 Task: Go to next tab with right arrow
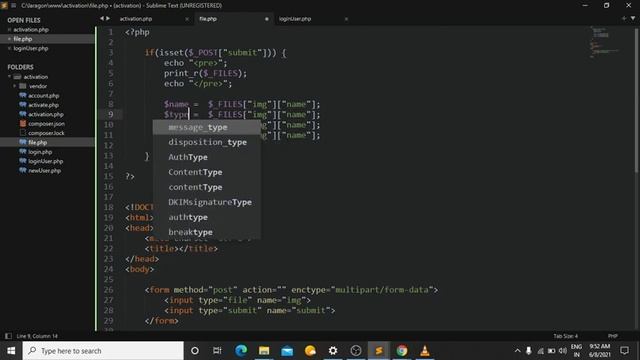(x=108, y=18)
